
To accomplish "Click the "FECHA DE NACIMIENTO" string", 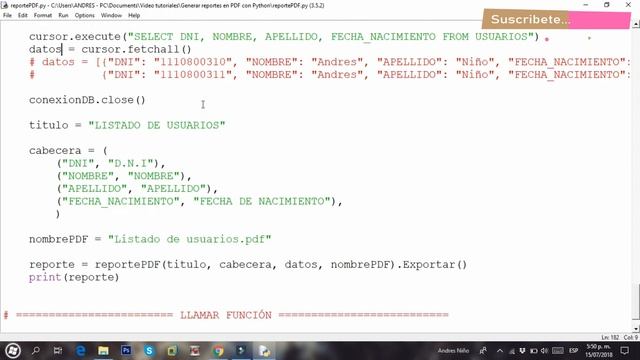I will (262, 201).
